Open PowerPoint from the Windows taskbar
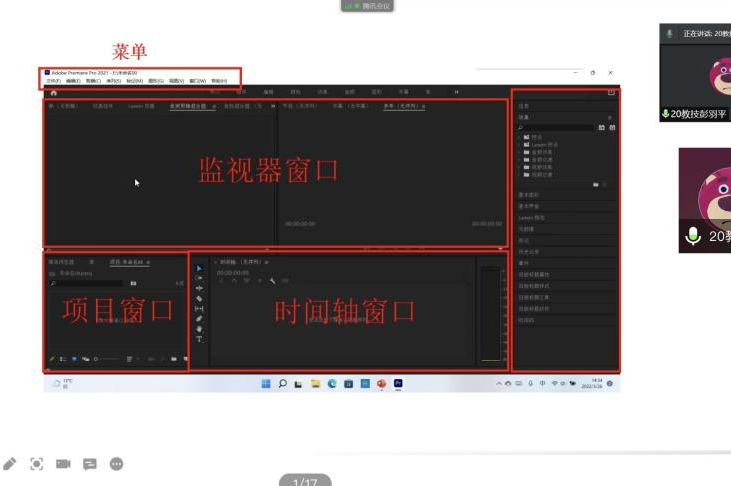The width and height of the screenshot is (731, 486). [x=381, y=383]
